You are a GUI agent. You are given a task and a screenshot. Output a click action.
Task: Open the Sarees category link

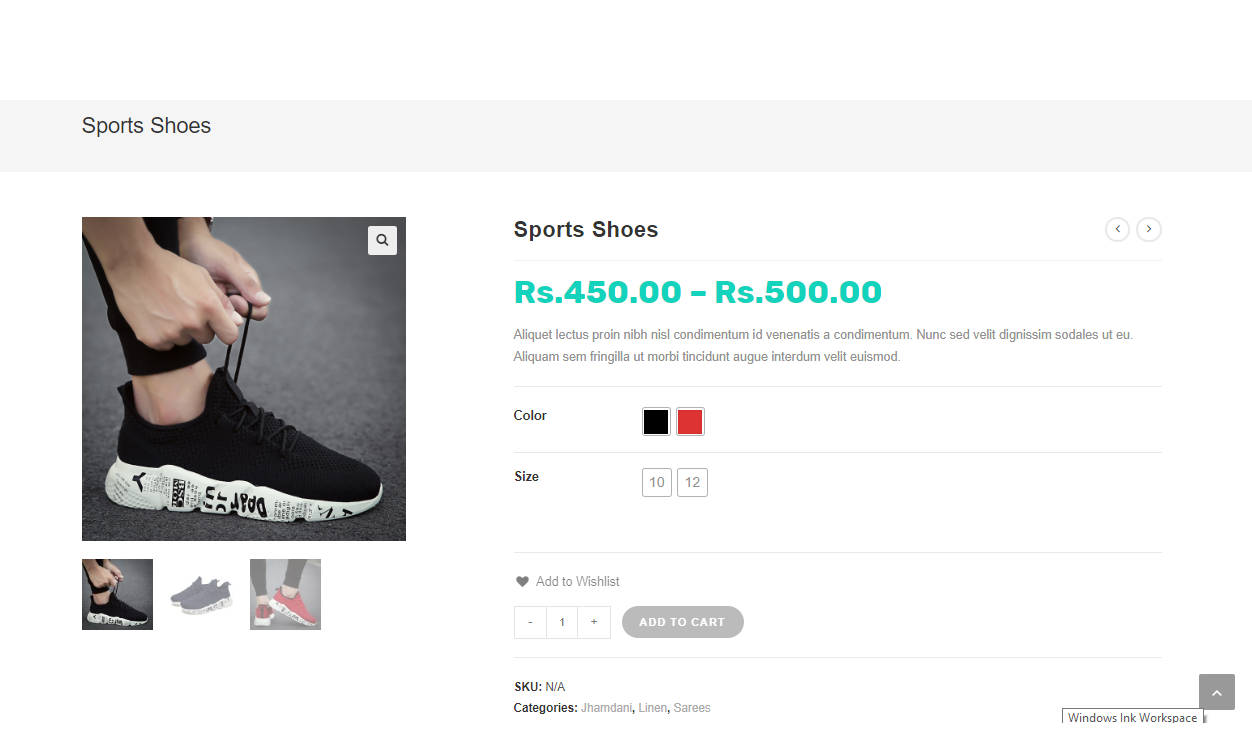[692, 708]
